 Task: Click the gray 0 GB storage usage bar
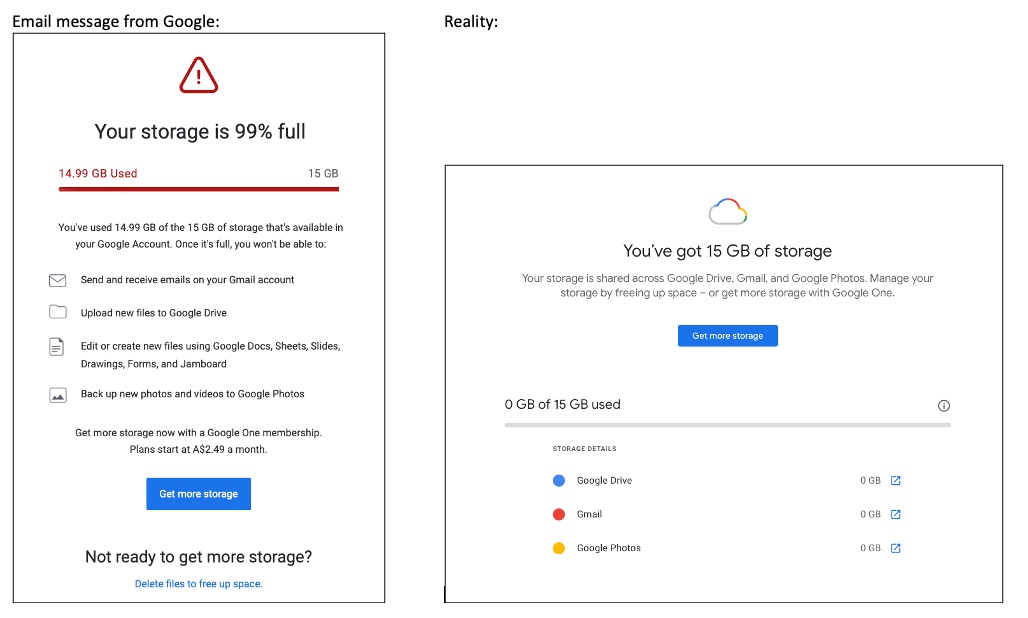tap(727, 425)
